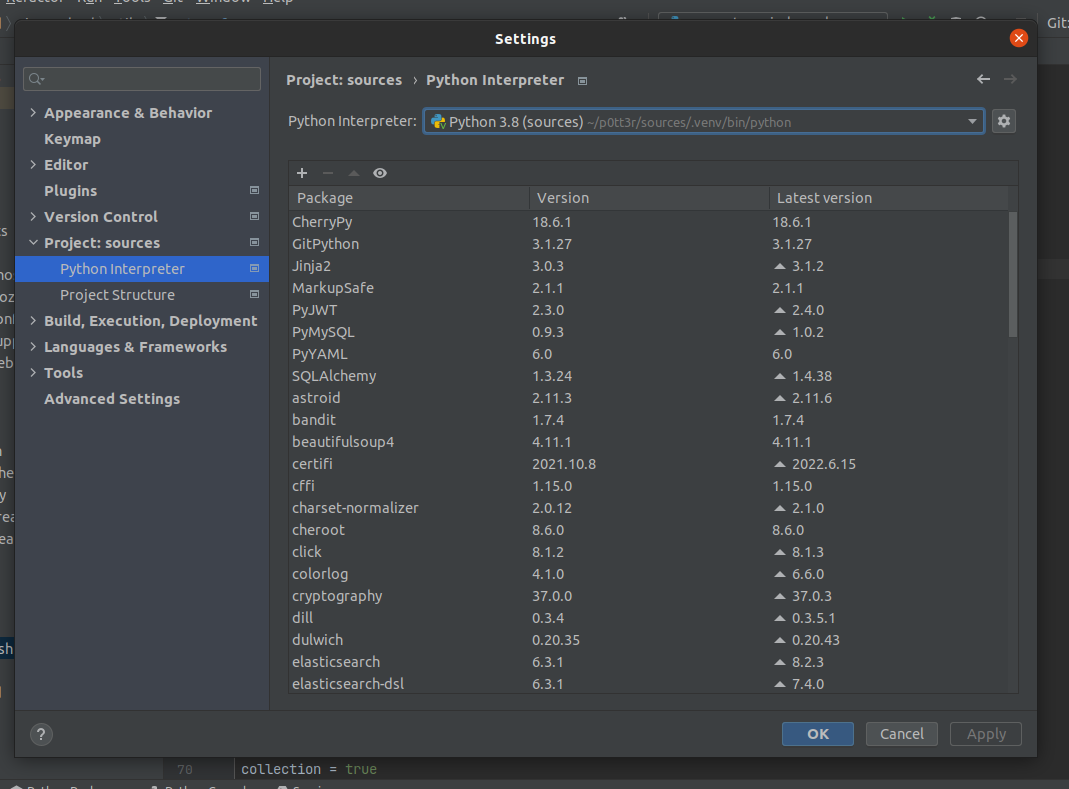Click the Apply button

986,734
